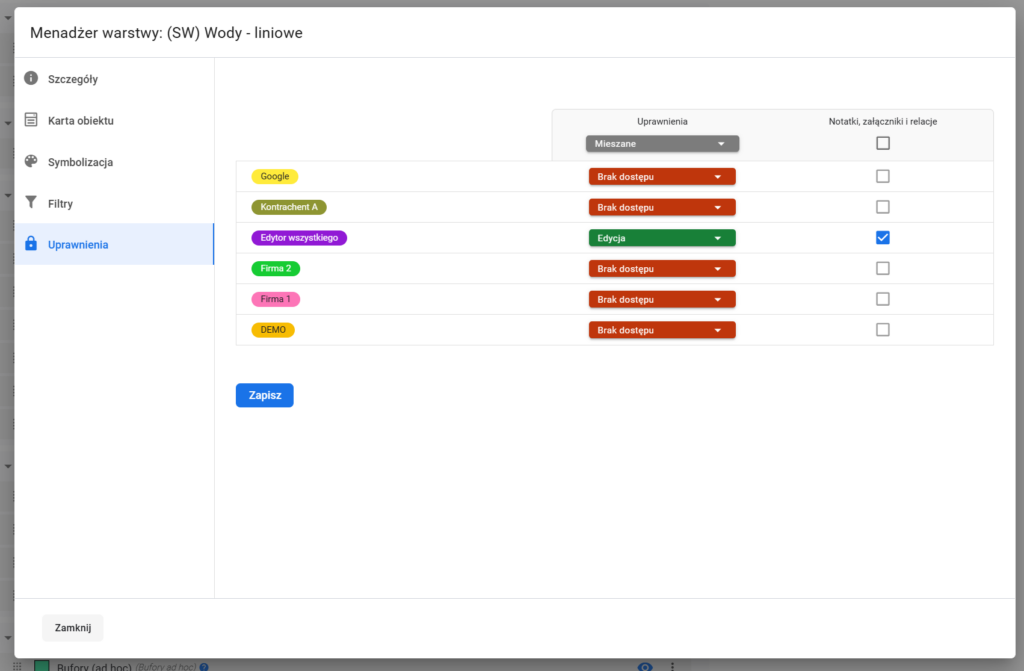Screen dimensions: 1024x671
Task: Tick the notes checkbox for DEMO row
Action: 882,330
